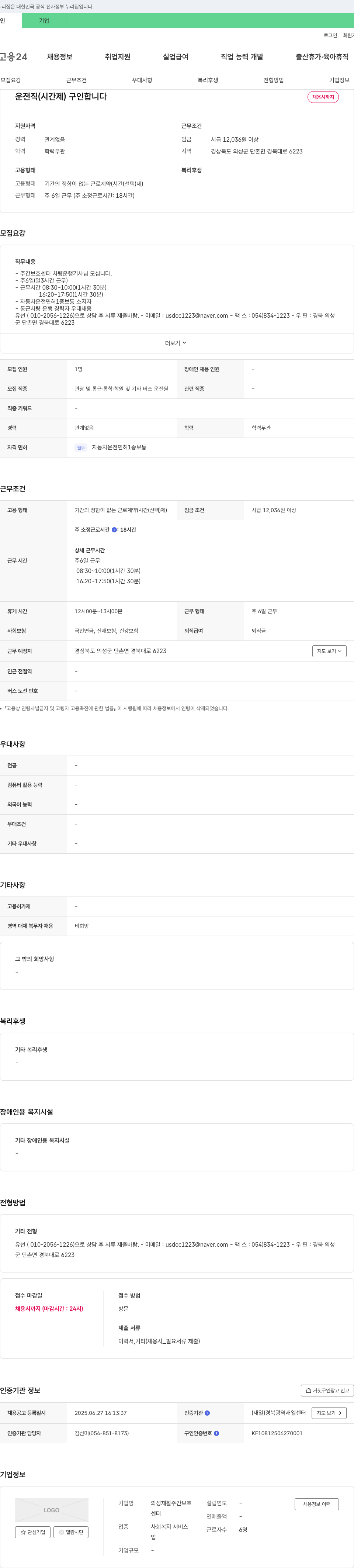Jump to 전형방법 section tab
The width and height of the screenshot is (354, 1568).
pyautogui.click(x=274, y=80)
